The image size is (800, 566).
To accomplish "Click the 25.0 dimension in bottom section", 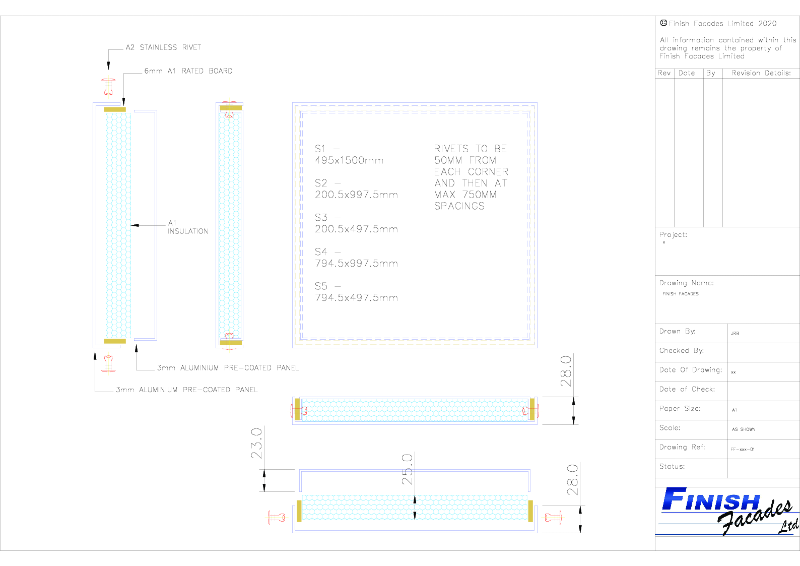I will [407, 468].
